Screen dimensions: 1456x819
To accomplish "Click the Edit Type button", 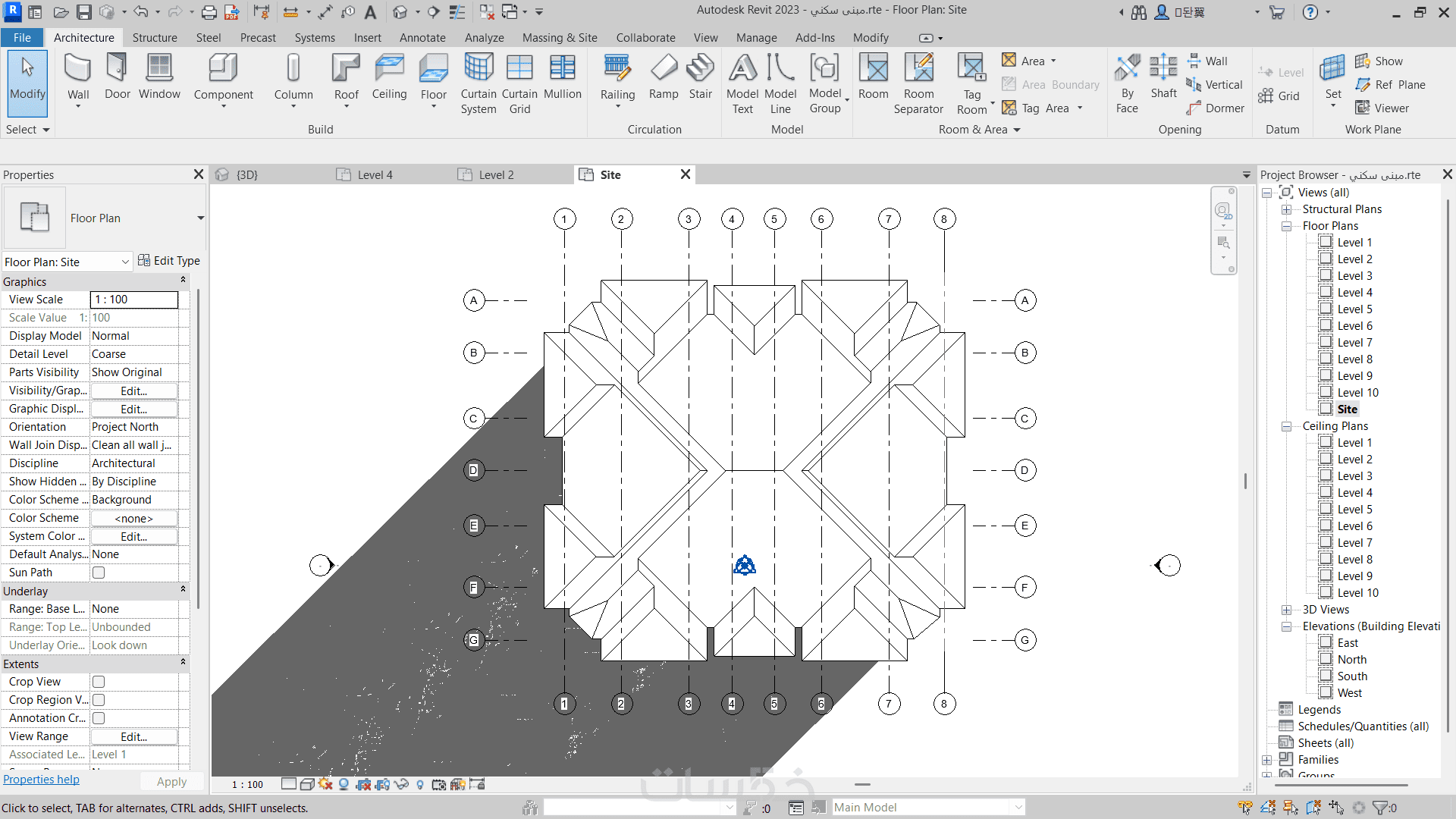I will tap(168, 261).
